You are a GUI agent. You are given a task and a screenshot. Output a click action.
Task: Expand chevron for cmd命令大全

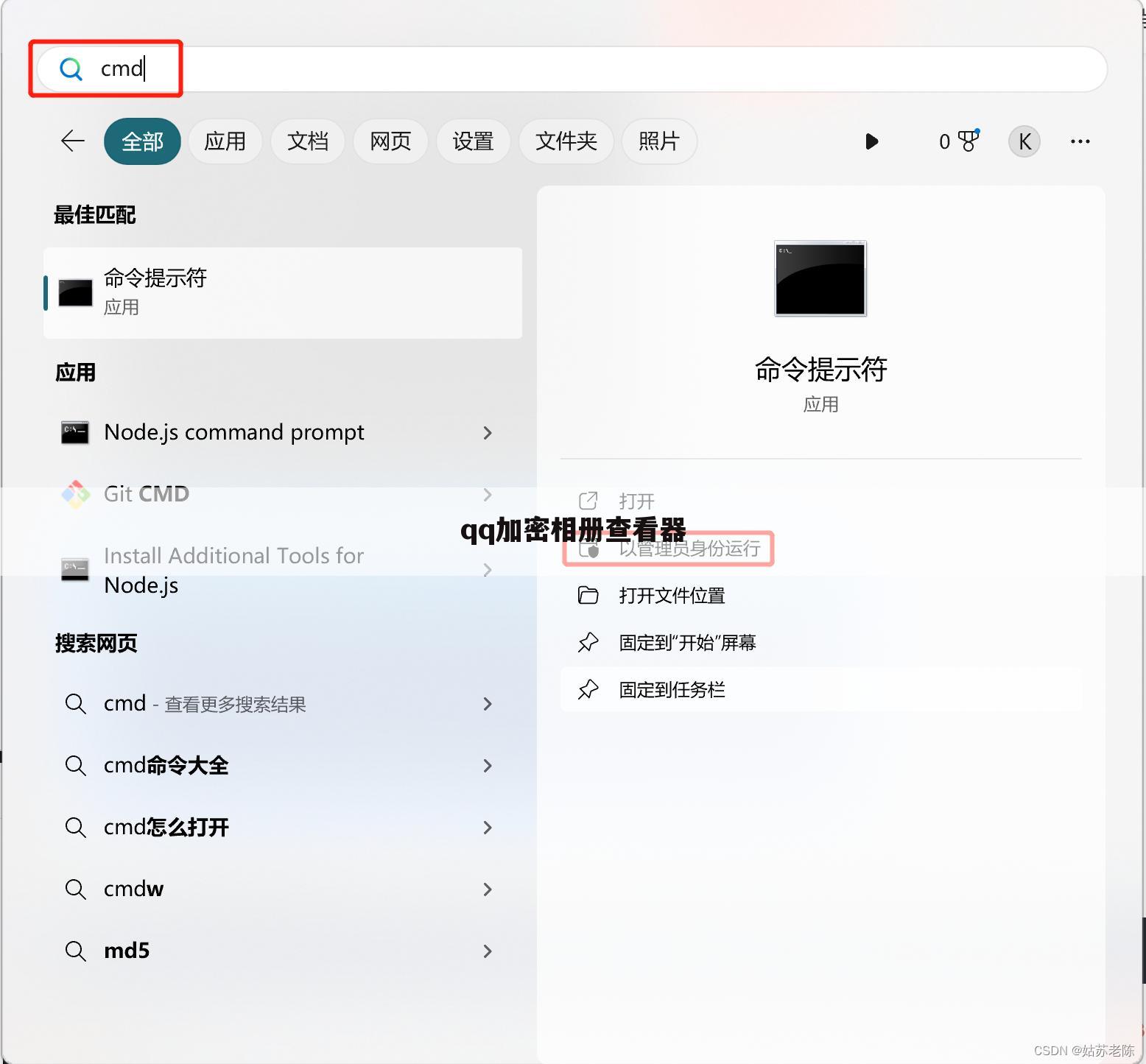coord(487,766)
